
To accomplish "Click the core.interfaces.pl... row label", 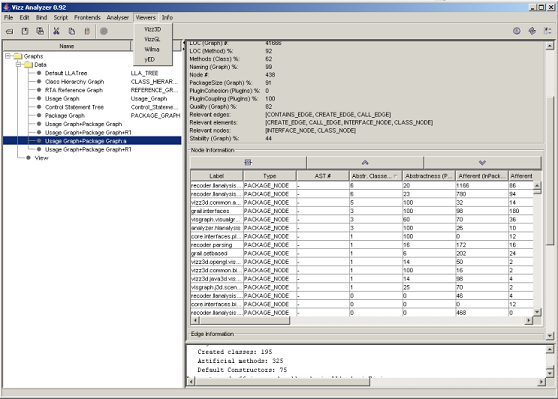I will (x=217, y=236).
